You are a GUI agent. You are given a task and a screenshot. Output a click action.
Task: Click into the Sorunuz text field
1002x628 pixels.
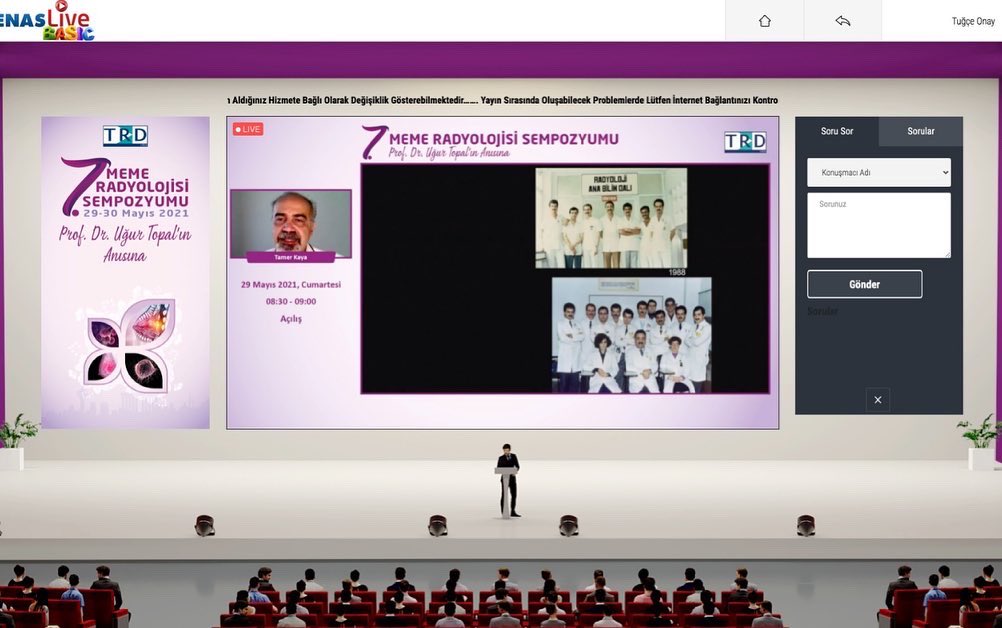coord(879,226)
